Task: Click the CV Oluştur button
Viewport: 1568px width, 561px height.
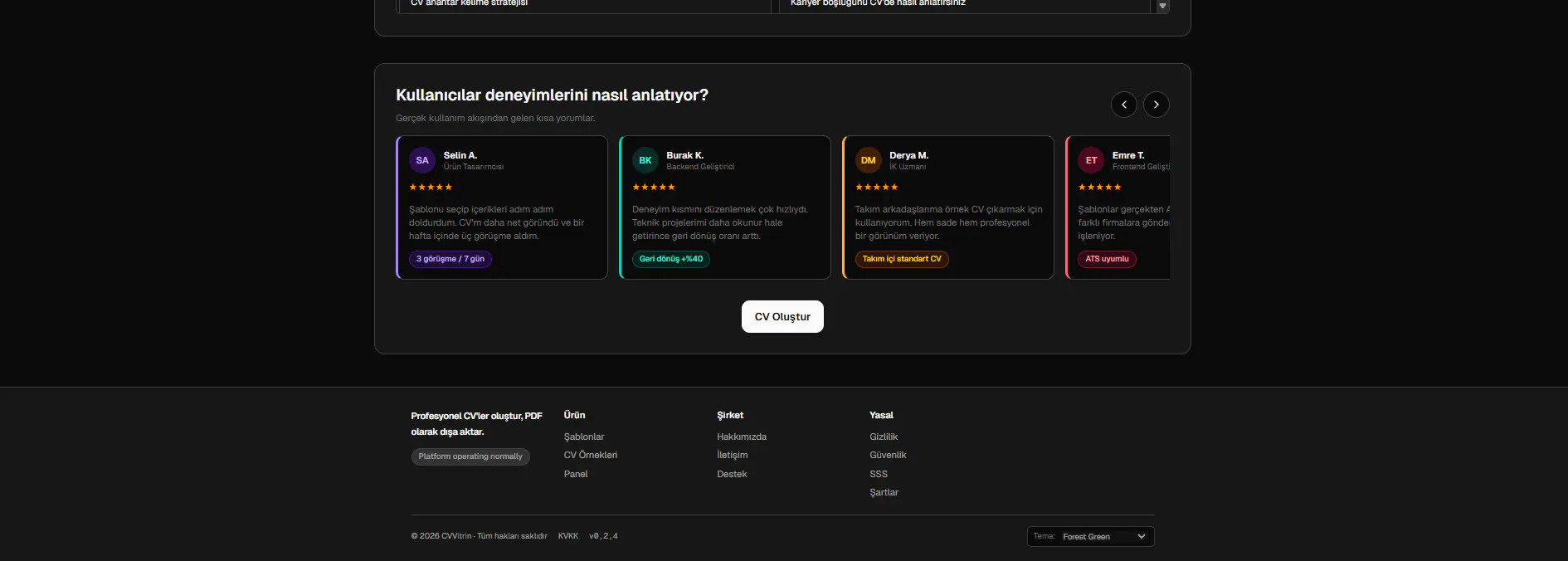Action: pos(782,316)
